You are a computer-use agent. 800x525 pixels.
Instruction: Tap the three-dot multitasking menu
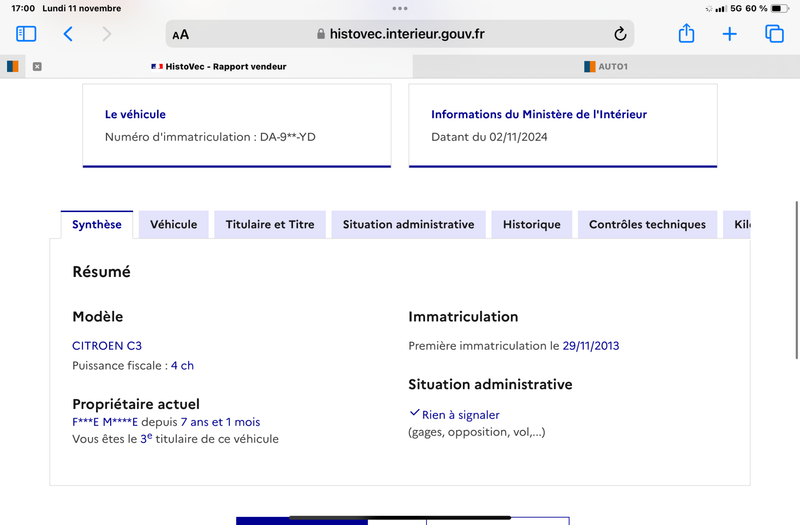(x=400, y=8)
